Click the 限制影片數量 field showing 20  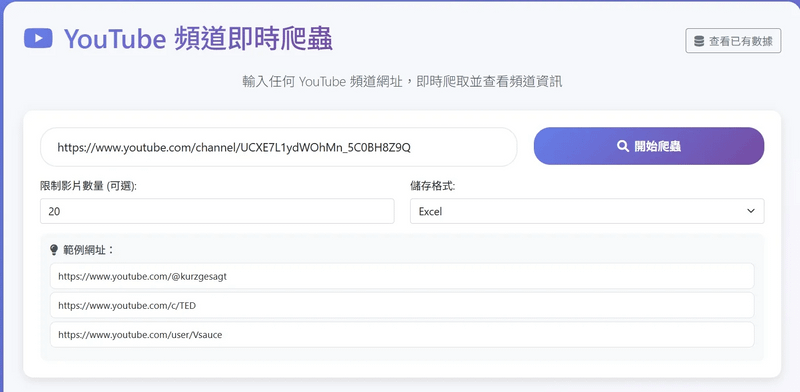[x=217, y=211]
